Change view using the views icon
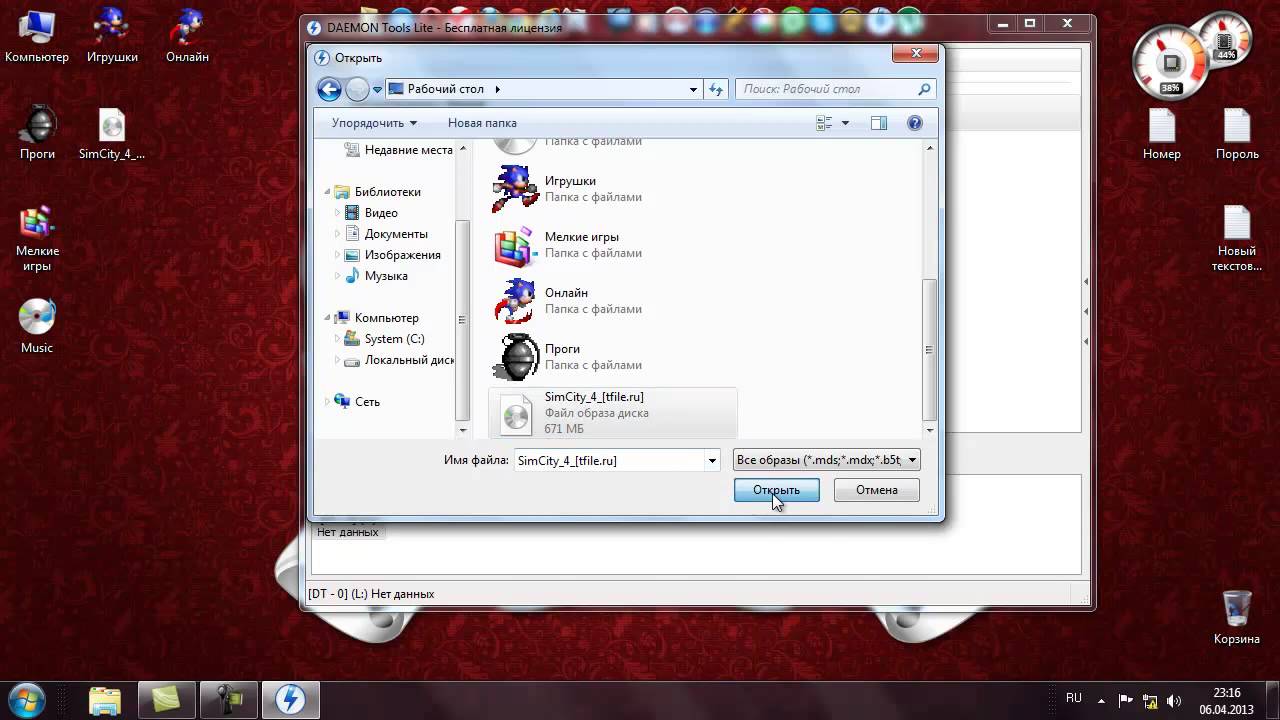The height and width of the screenshot is (720, 1280). 825,123
